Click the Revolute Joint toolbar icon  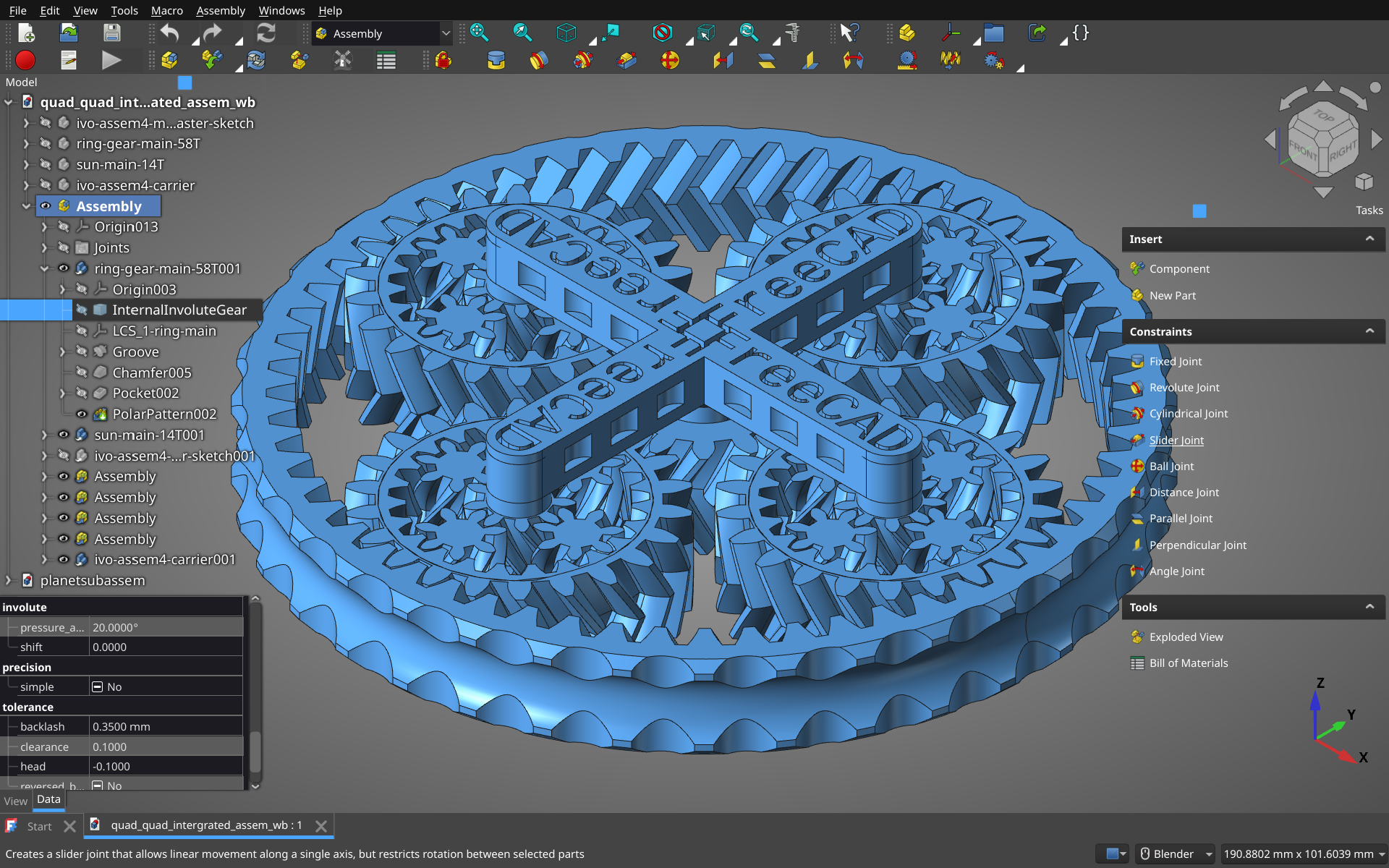pos(539,61)
